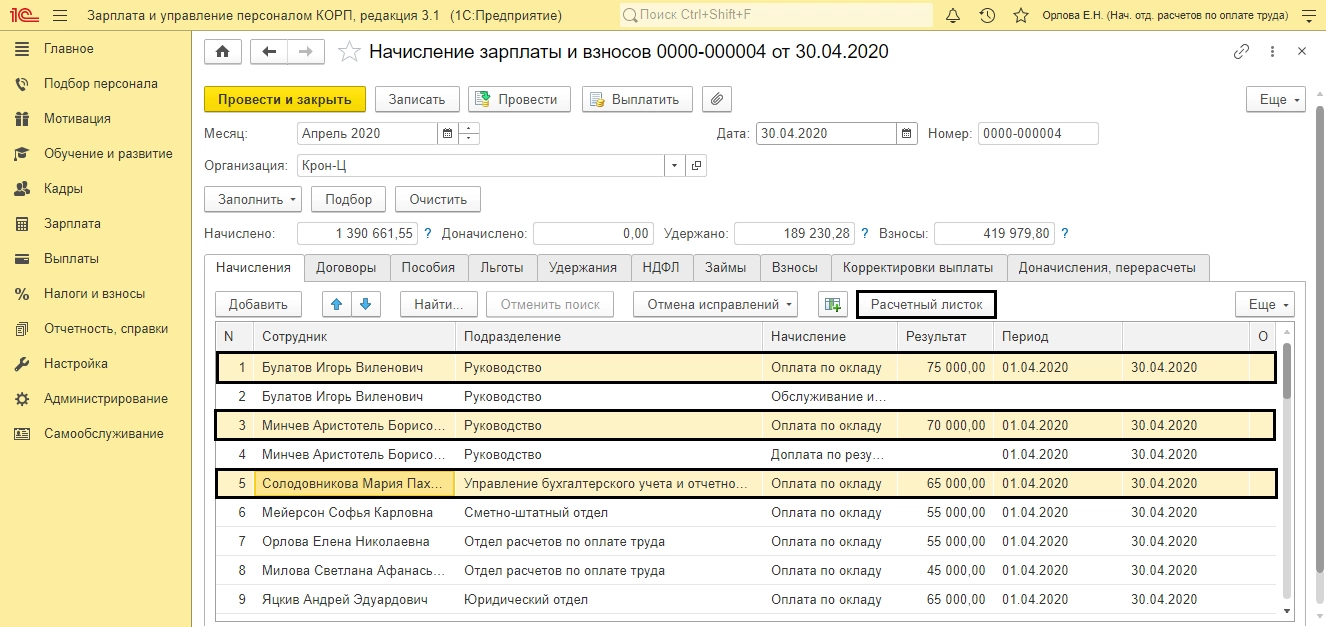Navigate back with the left arrow button
1326x627 pixels.
(269, 52)
